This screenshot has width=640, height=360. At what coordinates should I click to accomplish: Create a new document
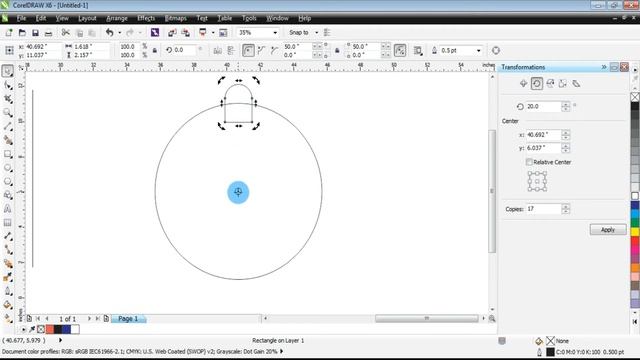click(9, 33)
